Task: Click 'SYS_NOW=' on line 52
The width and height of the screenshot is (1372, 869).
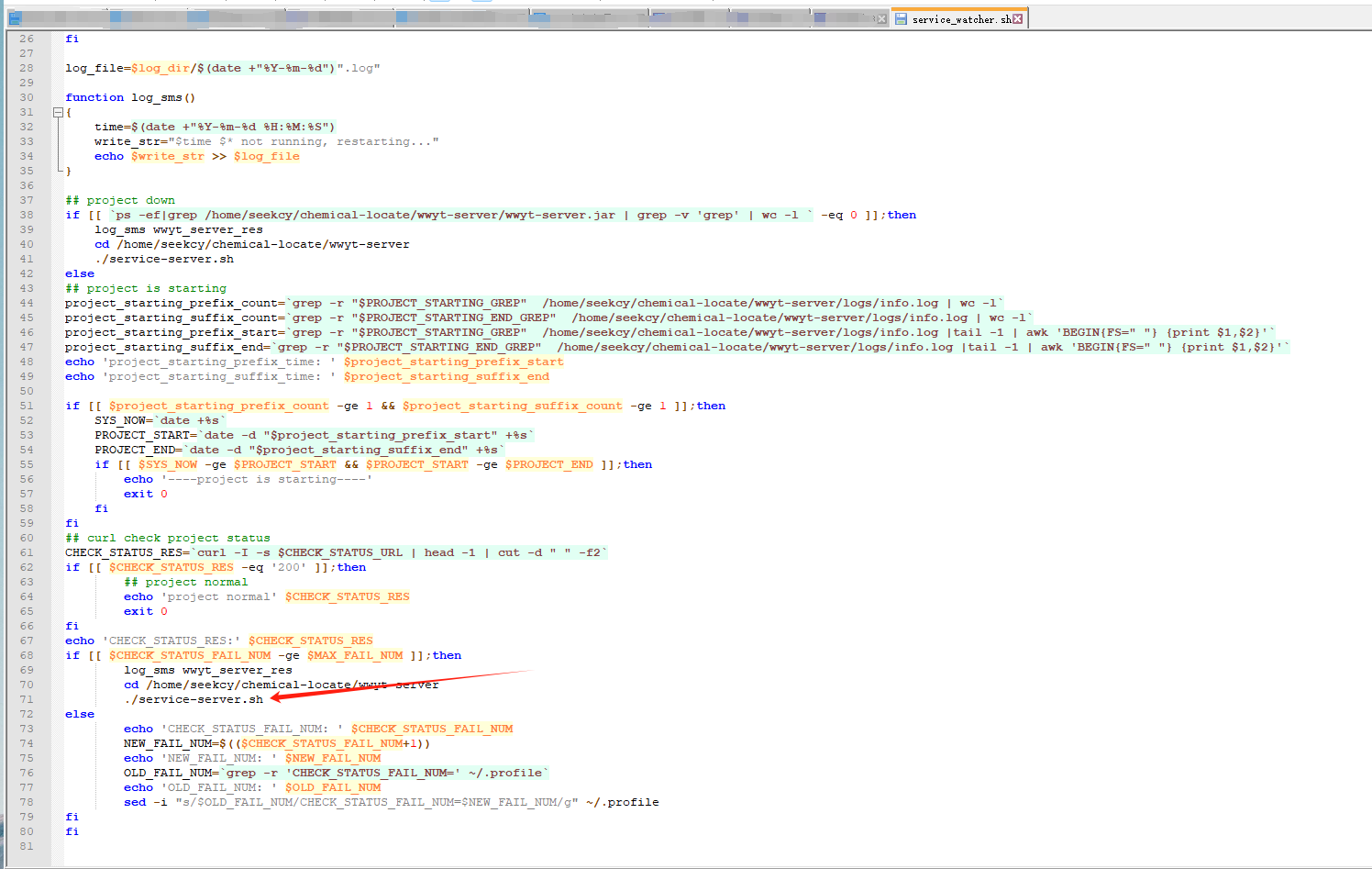Action: (x=124, y=420)
